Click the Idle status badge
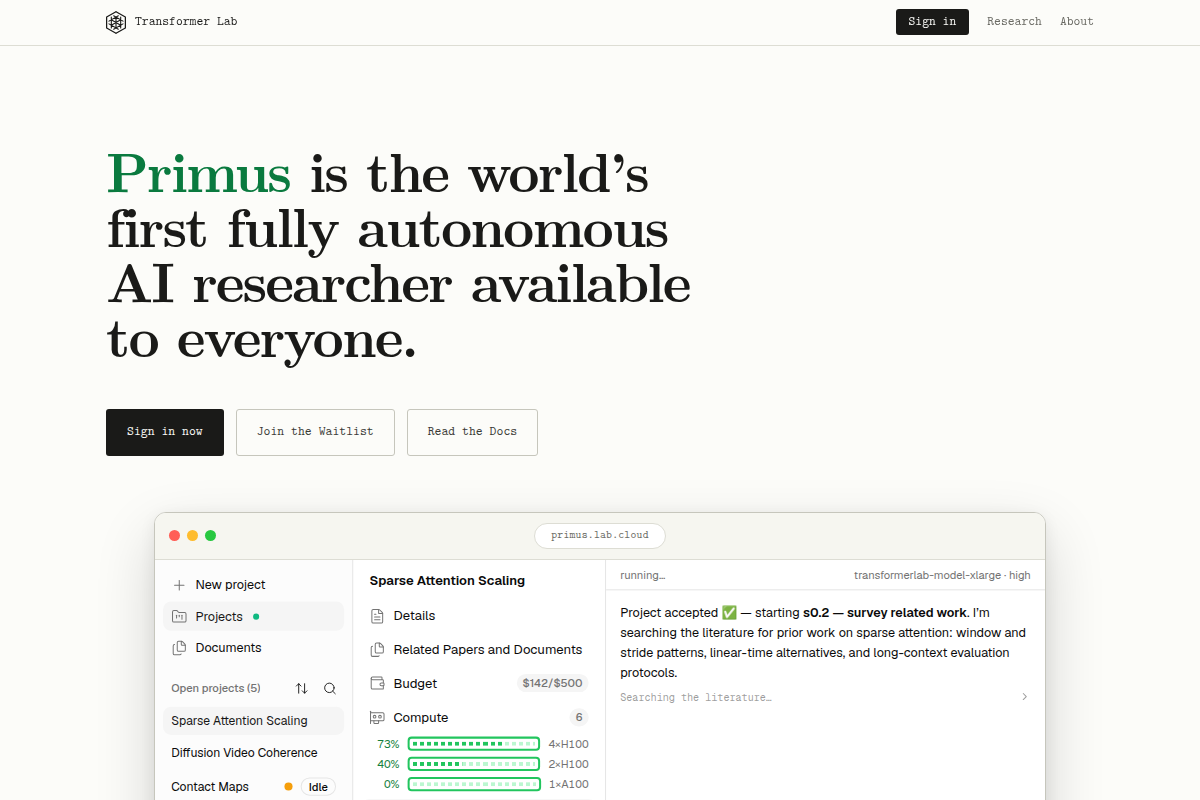 [x=318, y=787]
